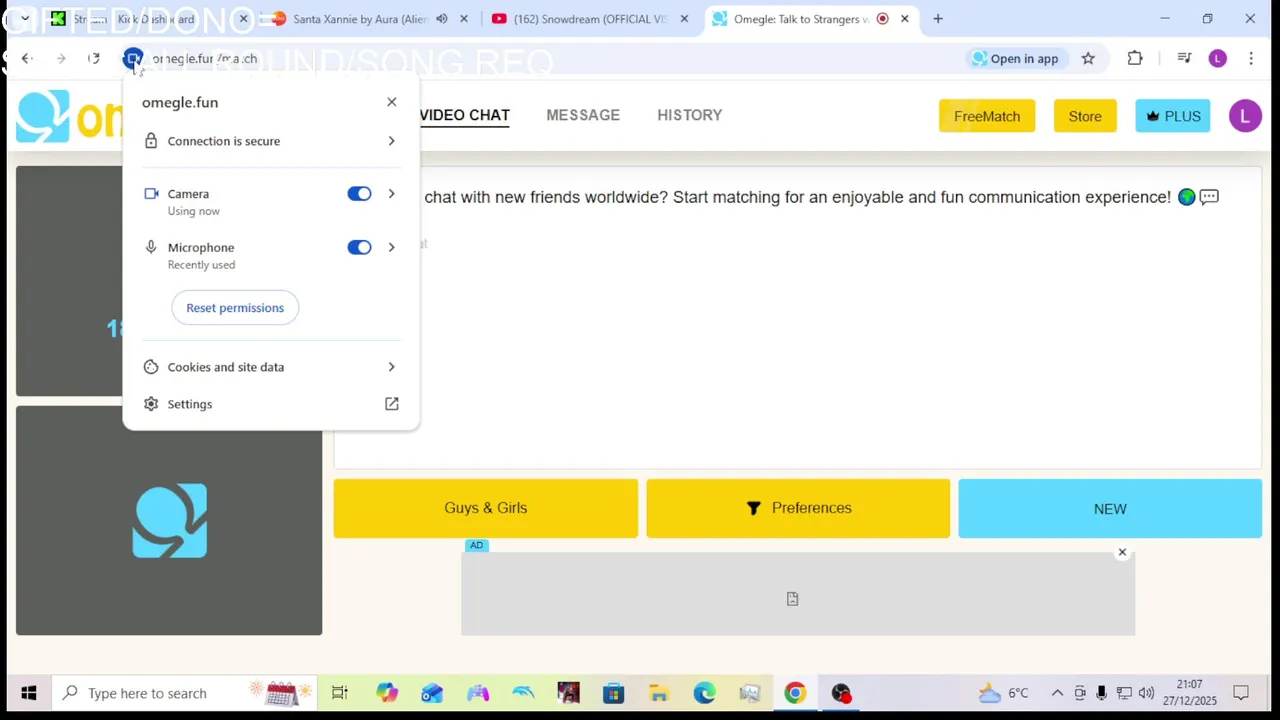Close the Snowdream YouTube tab

pyautogui.click(x=684, y=19)
